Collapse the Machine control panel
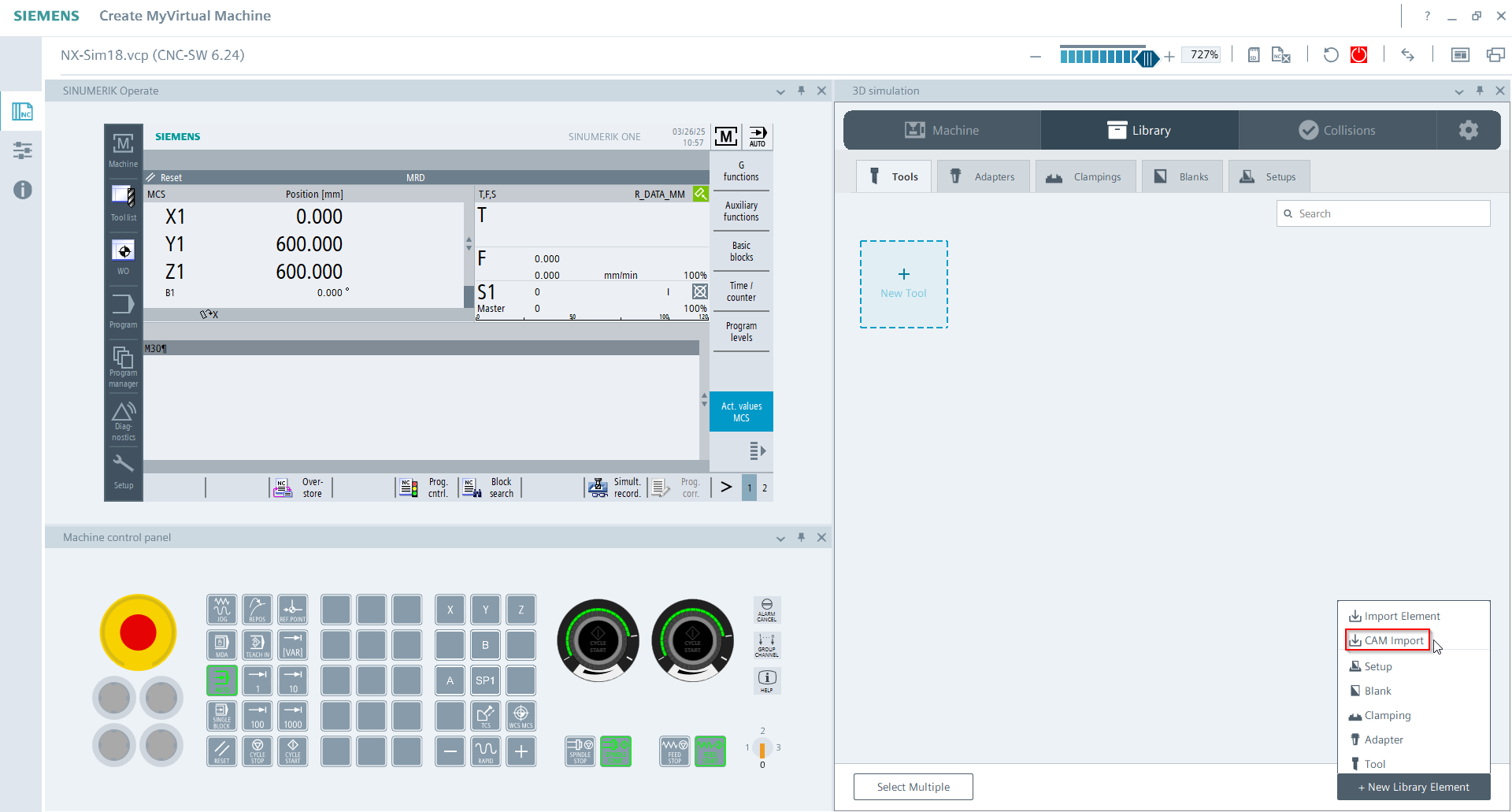Viewport: 1512px width, 812px height. point(780,537)
